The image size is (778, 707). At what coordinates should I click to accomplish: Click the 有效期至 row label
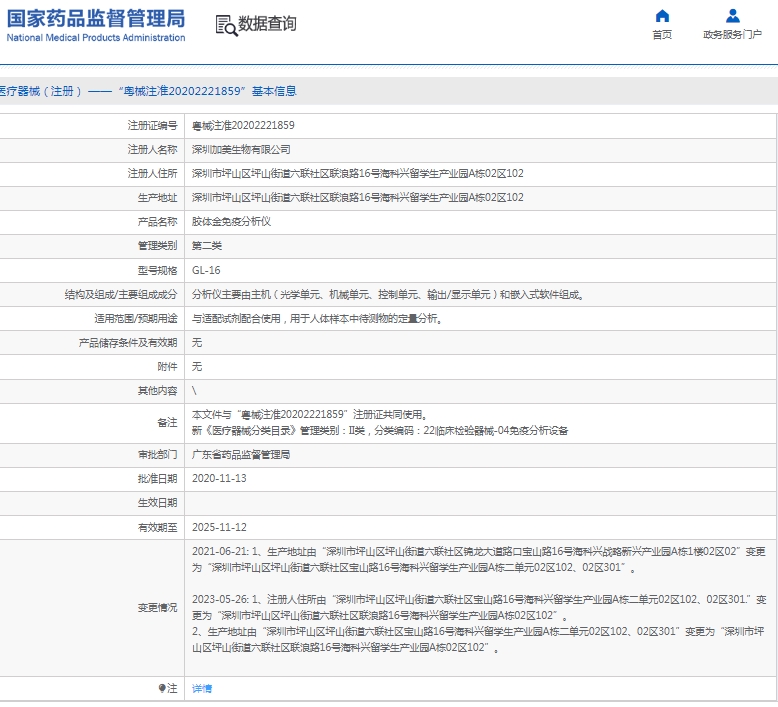click(x=157, y=527)
